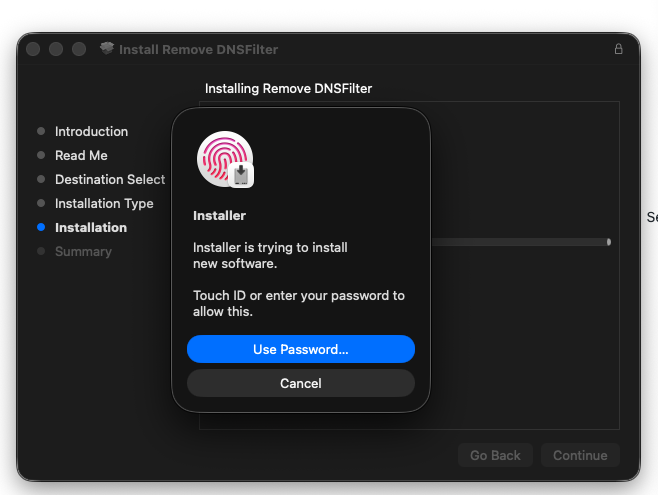Click the blue bullet beside Installation step

pos(41,228)
